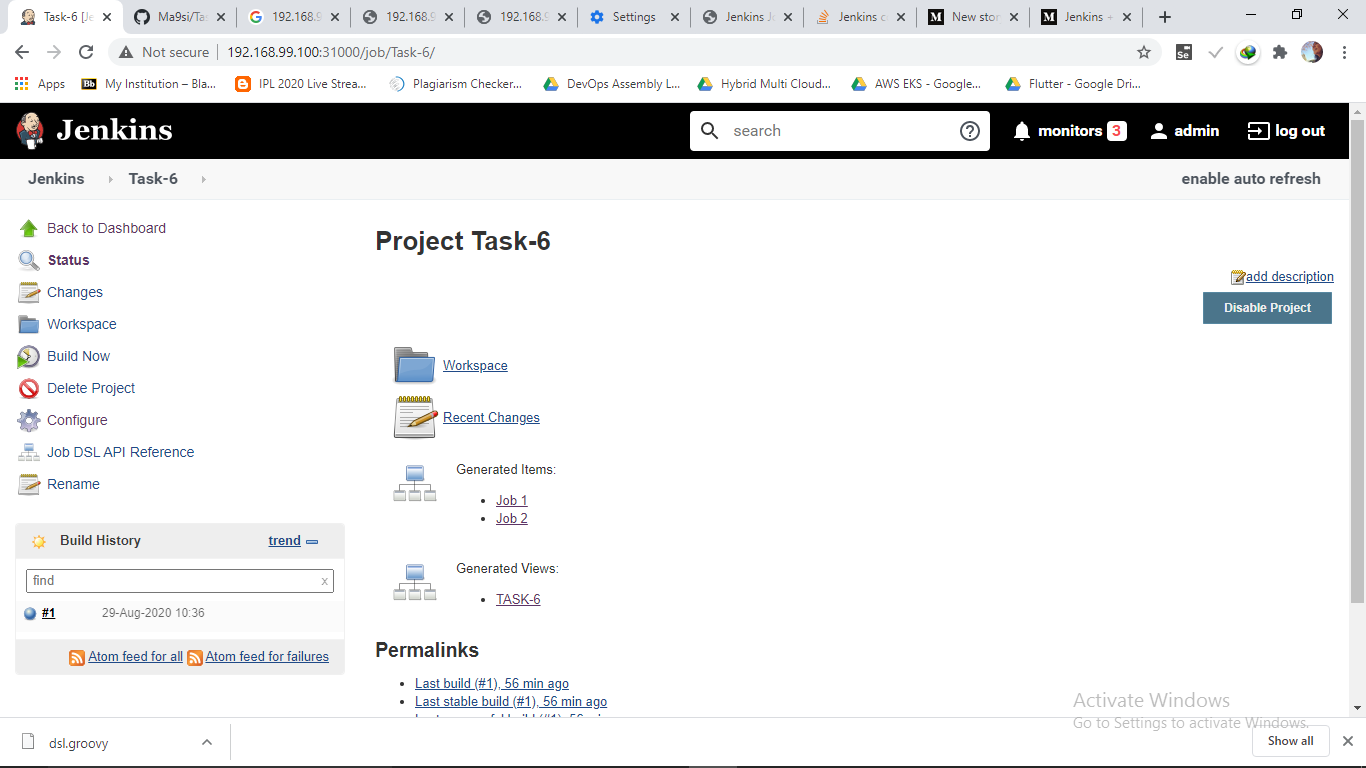Image resolution: width=1366 pixels, height=768 pixels.
Task: Open the TASK-6 generated view link
Action: tap(518, 599)
